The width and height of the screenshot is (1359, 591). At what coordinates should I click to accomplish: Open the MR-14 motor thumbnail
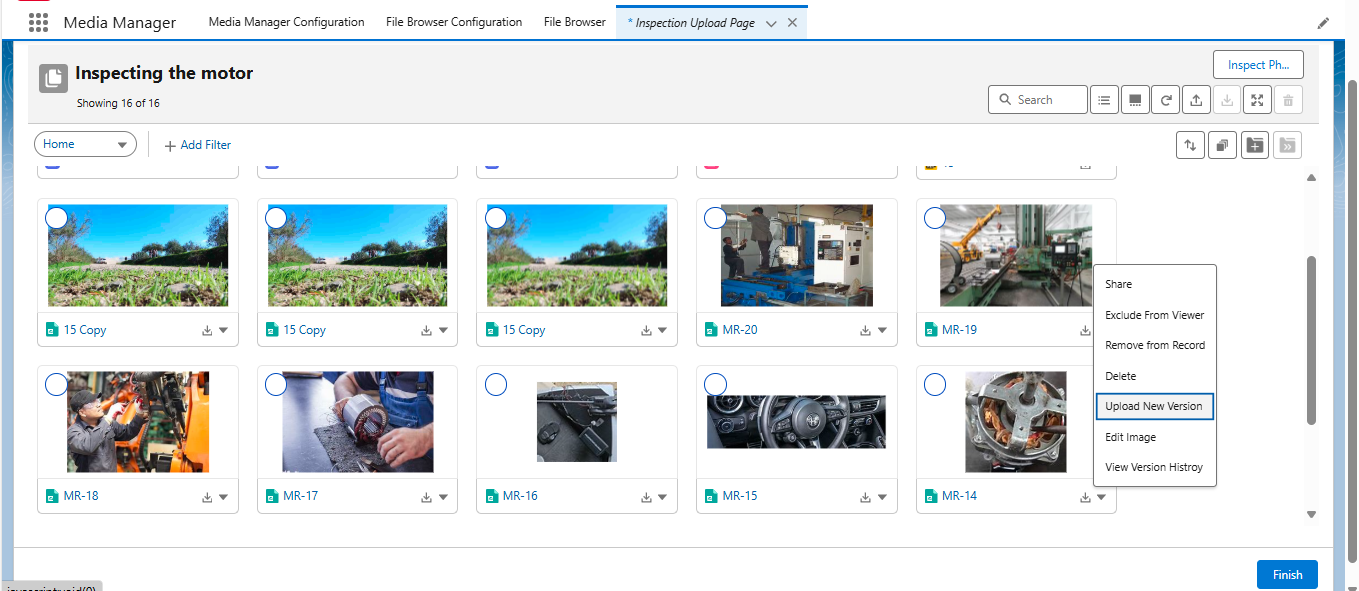(x=1016, y=422)
